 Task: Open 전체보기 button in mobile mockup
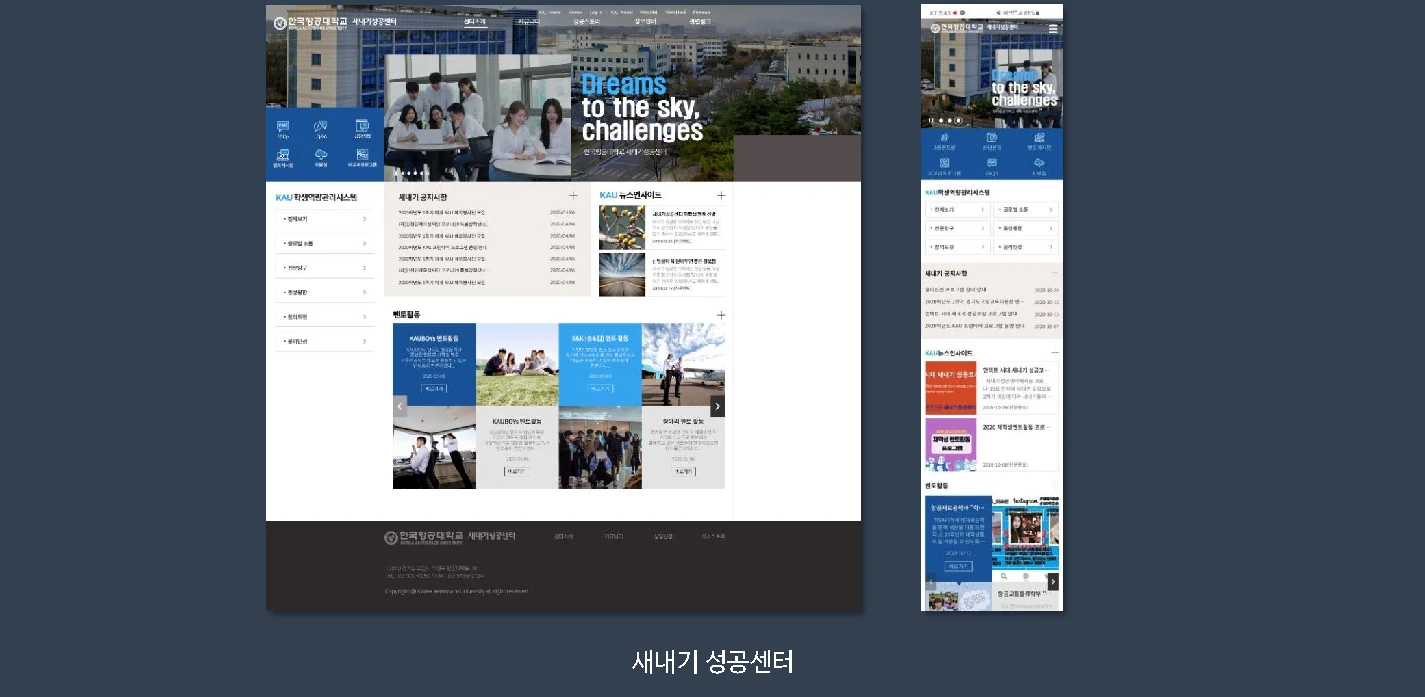click(957, 210)
